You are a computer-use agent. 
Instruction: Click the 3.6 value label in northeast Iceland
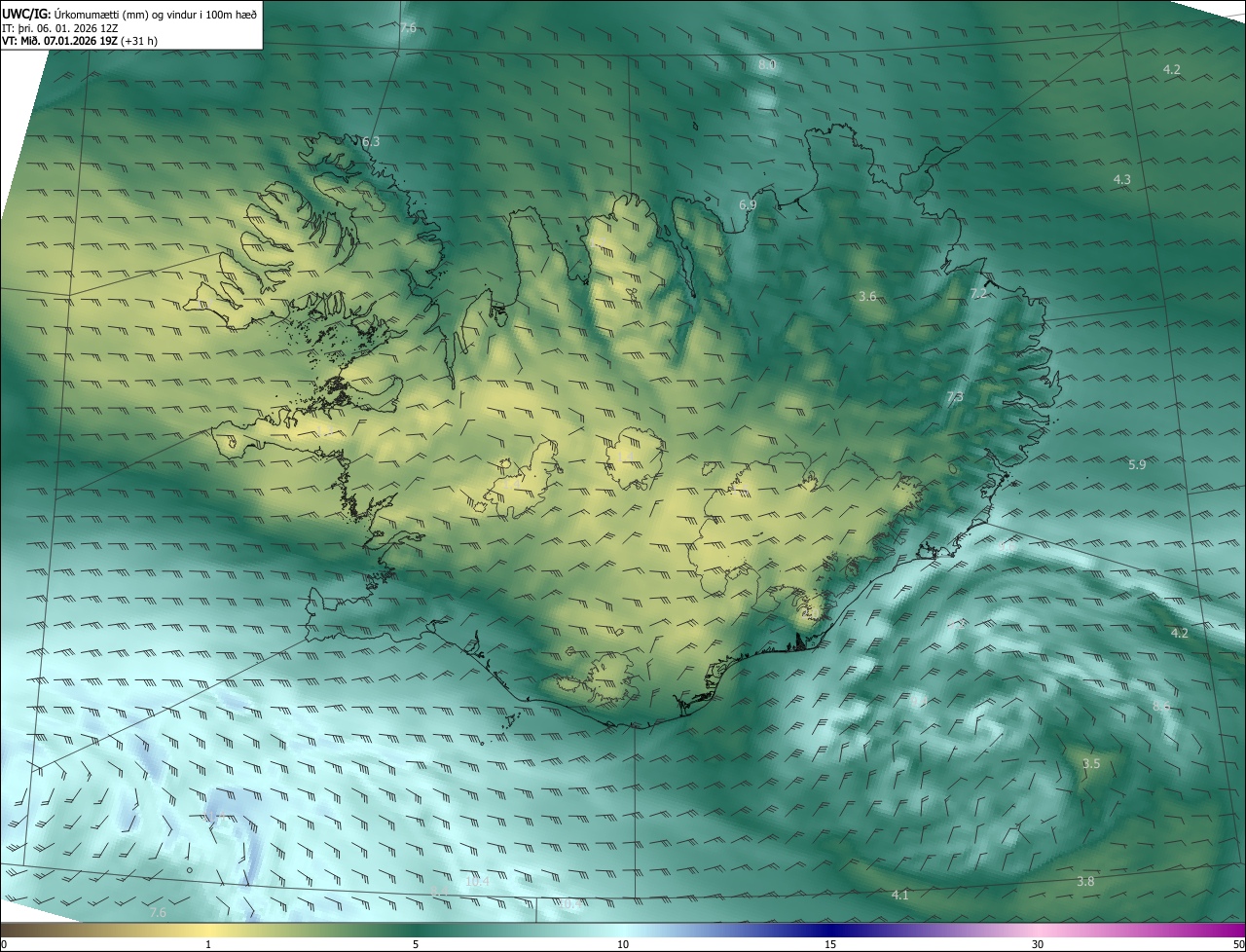click(868, 296)
